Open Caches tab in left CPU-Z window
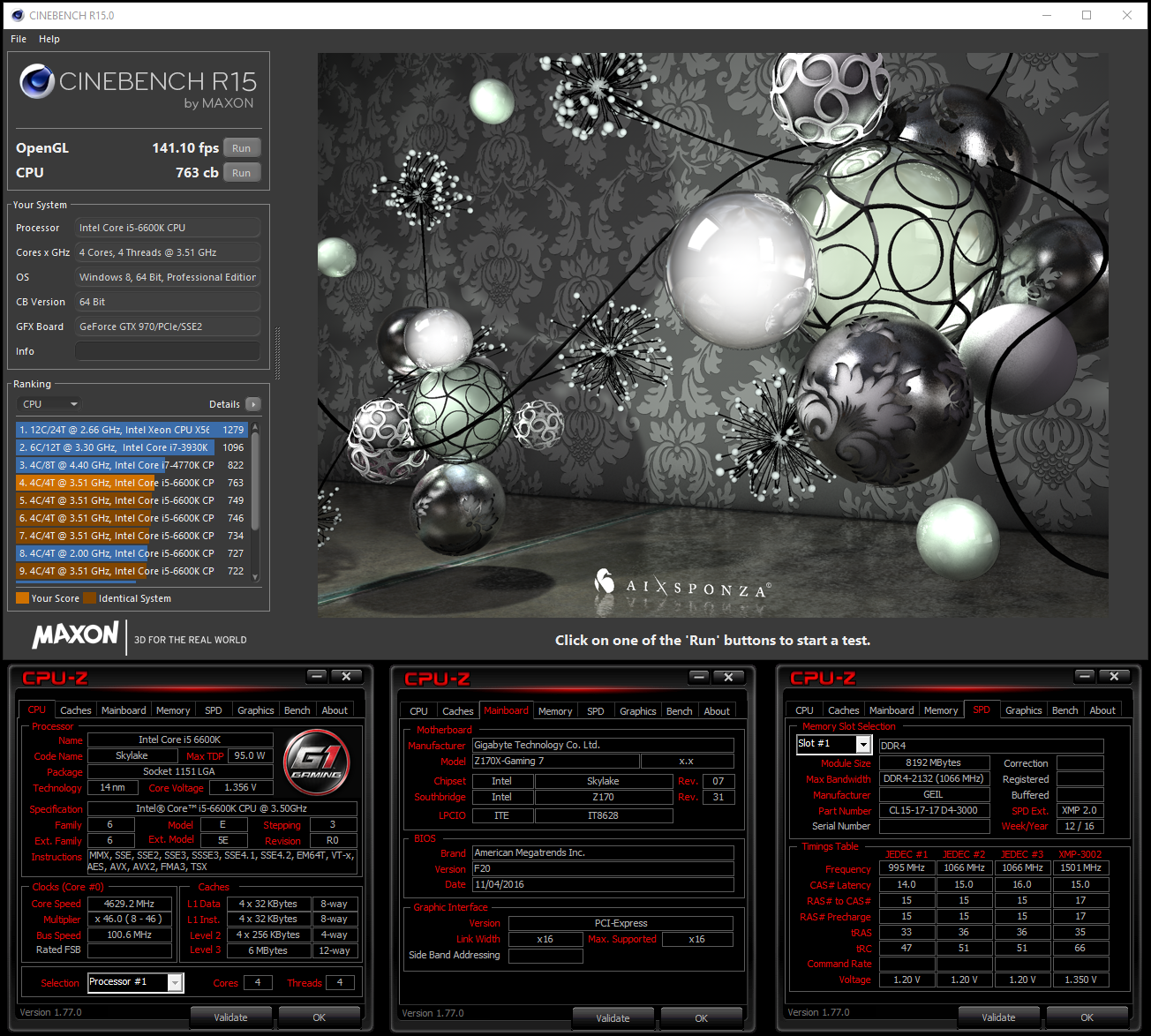Viewport: 1151px width, 1036px height. coord(76,710)
